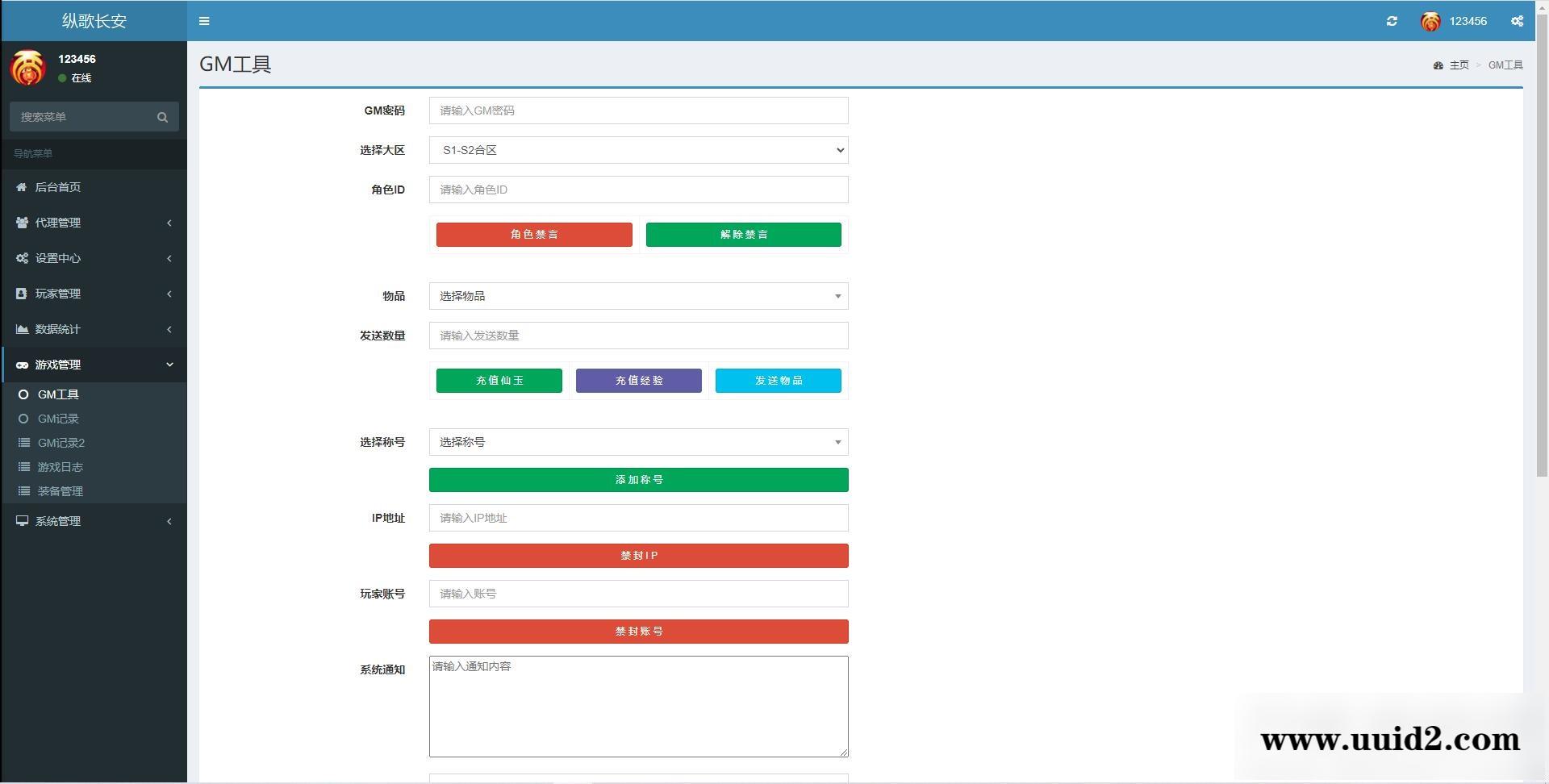This screenshot has height=784, width=1549.
Task: Click the 主页 breadcrumb link
Action: 1459,65
